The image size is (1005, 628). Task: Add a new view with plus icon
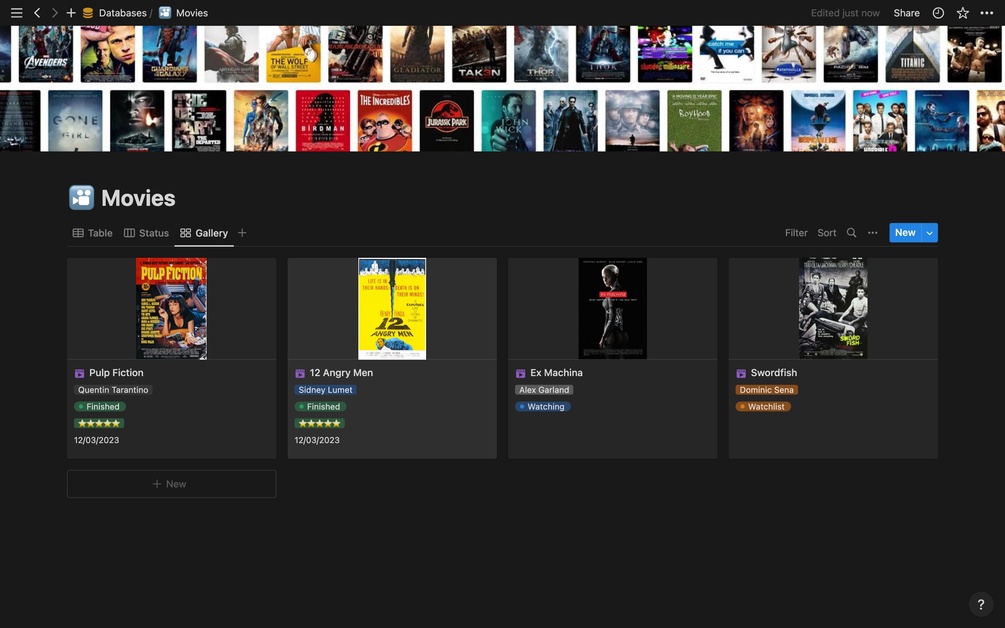(242, 233)
